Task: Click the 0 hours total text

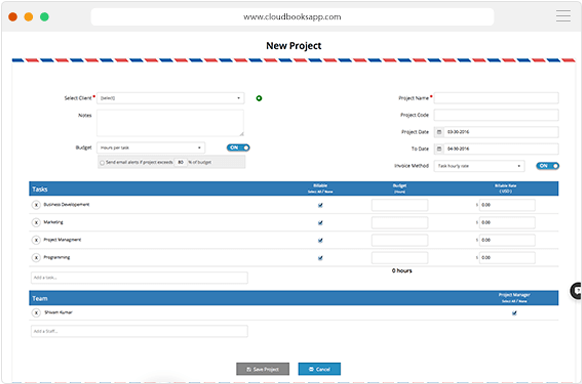Action: coord(402,271)
